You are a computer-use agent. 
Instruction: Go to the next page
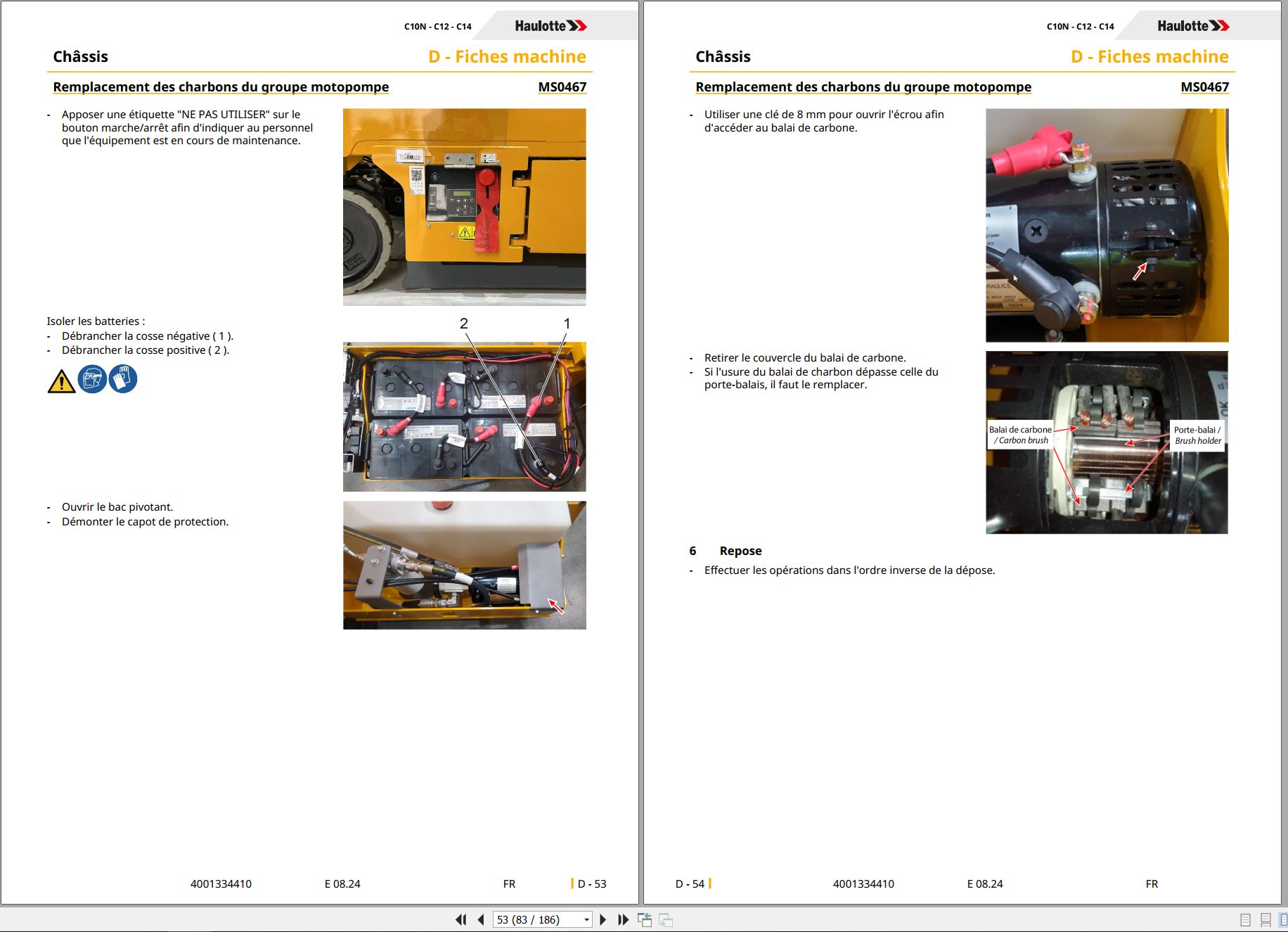(x=603, y=919)
